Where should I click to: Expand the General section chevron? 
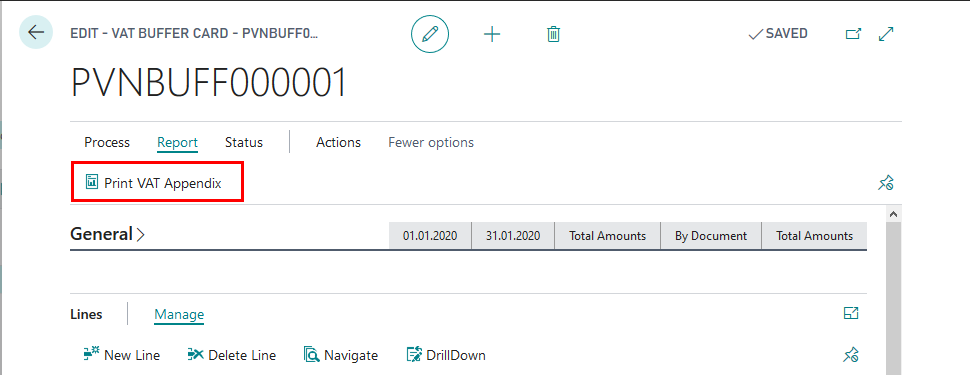(x=140, y=235)
